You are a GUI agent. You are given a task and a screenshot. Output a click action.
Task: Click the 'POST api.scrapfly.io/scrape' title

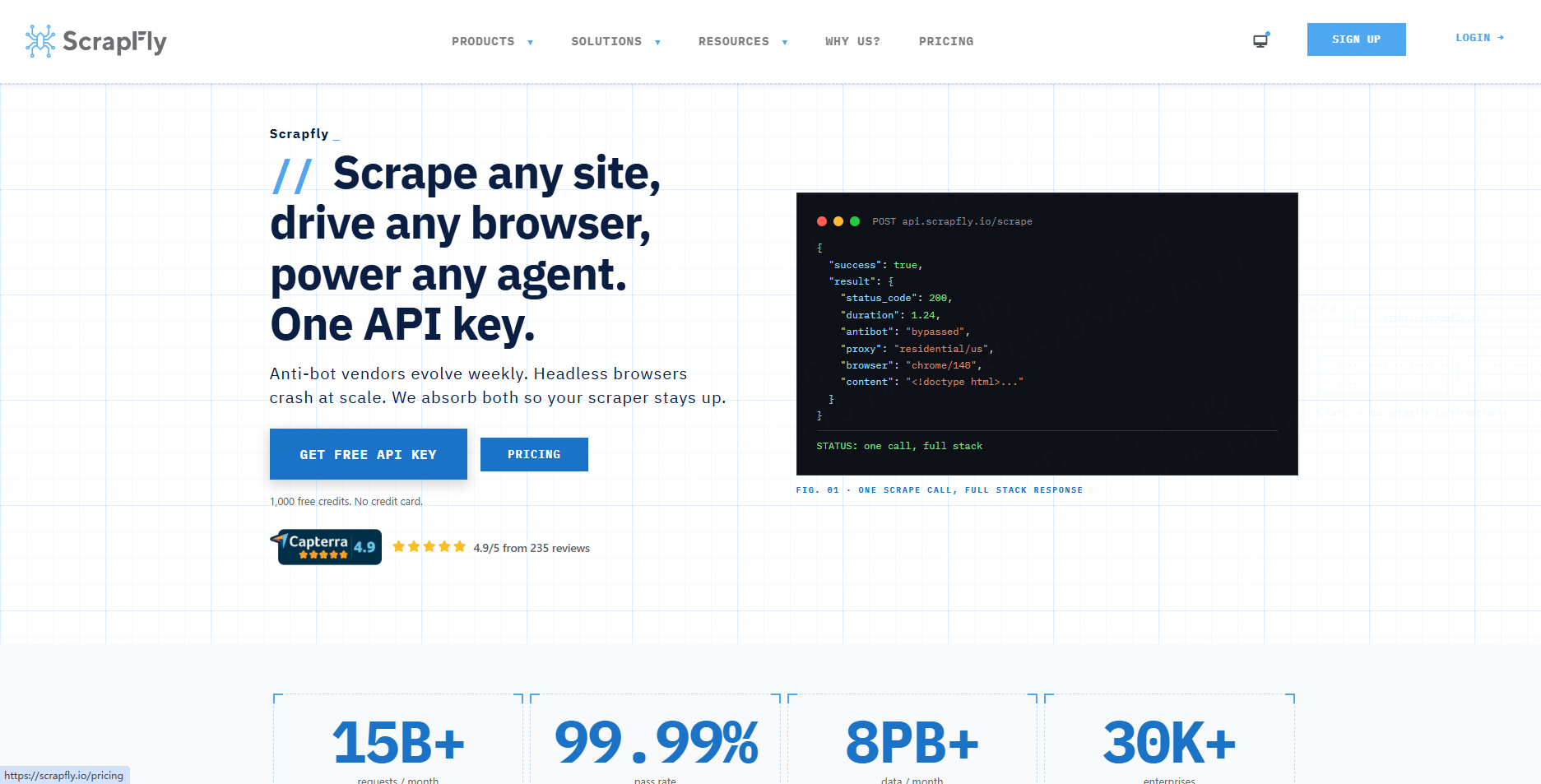[952, 221]
